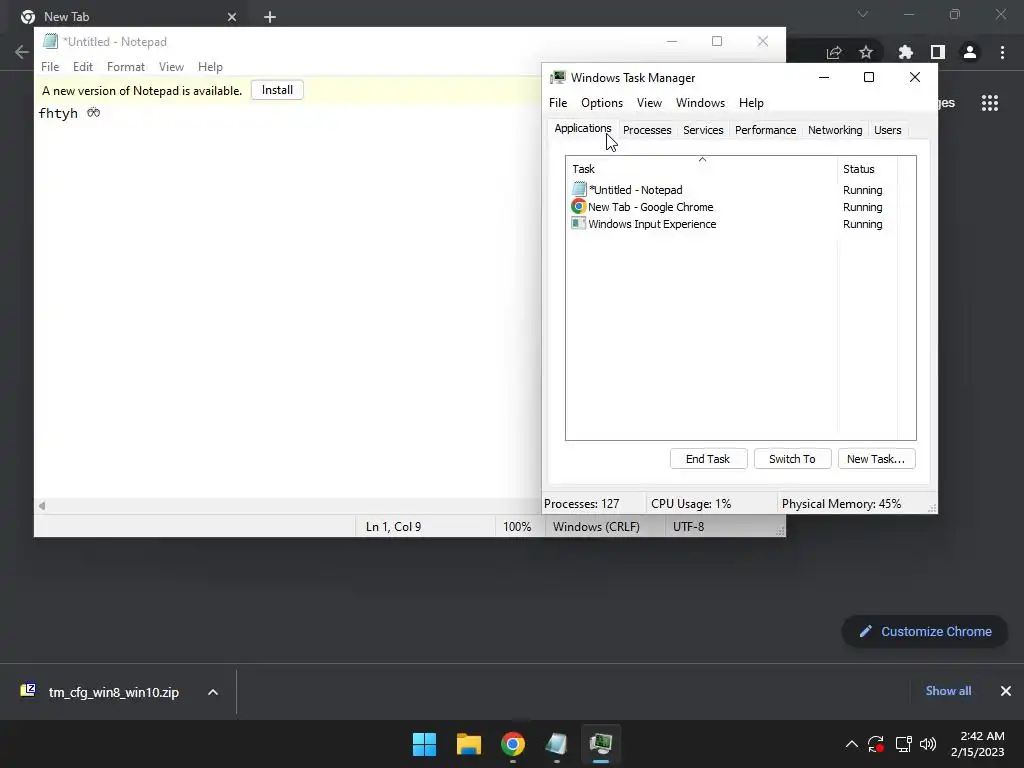Screen dimensions: 1024x768
Task: Click the volume tray icon
Action: point(927,744)
